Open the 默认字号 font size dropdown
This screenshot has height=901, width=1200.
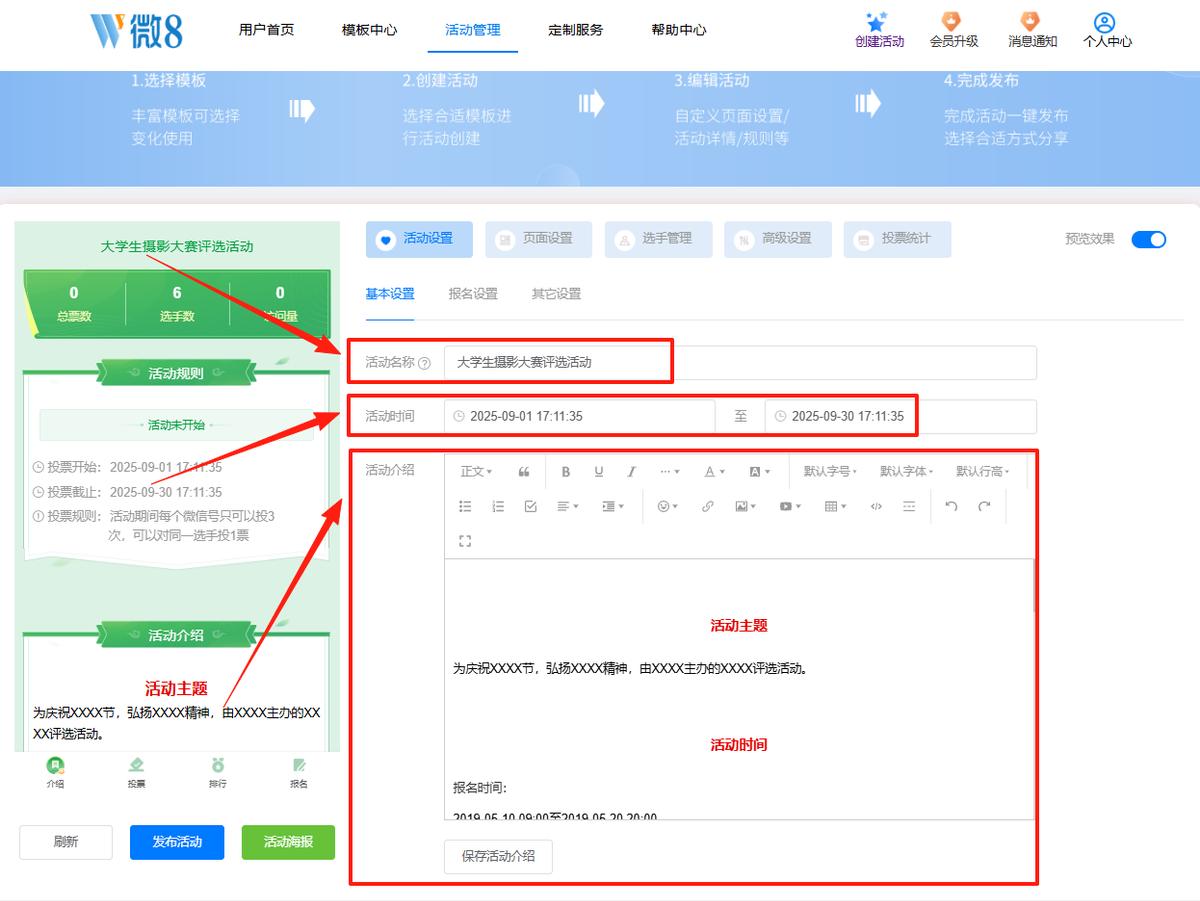click(830, 472)
